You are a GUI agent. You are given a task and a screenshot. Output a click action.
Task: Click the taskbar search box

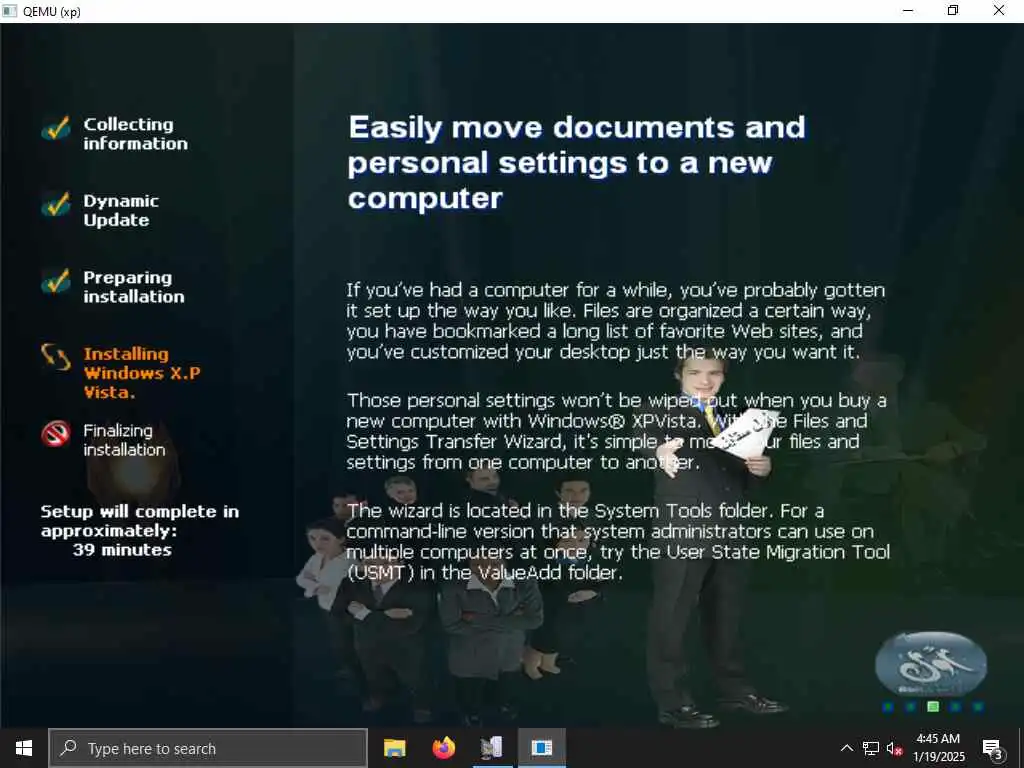tap(208, 748)
